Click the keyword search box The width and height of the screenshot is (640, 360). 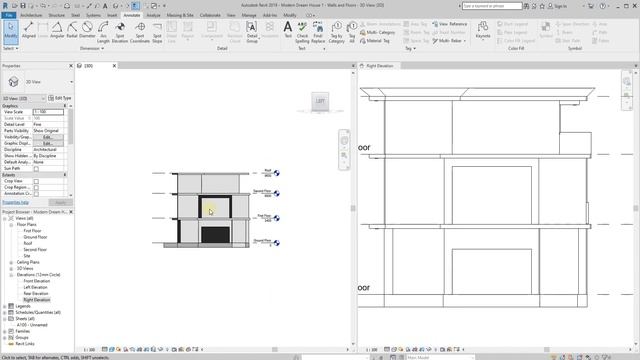(492, 6)
